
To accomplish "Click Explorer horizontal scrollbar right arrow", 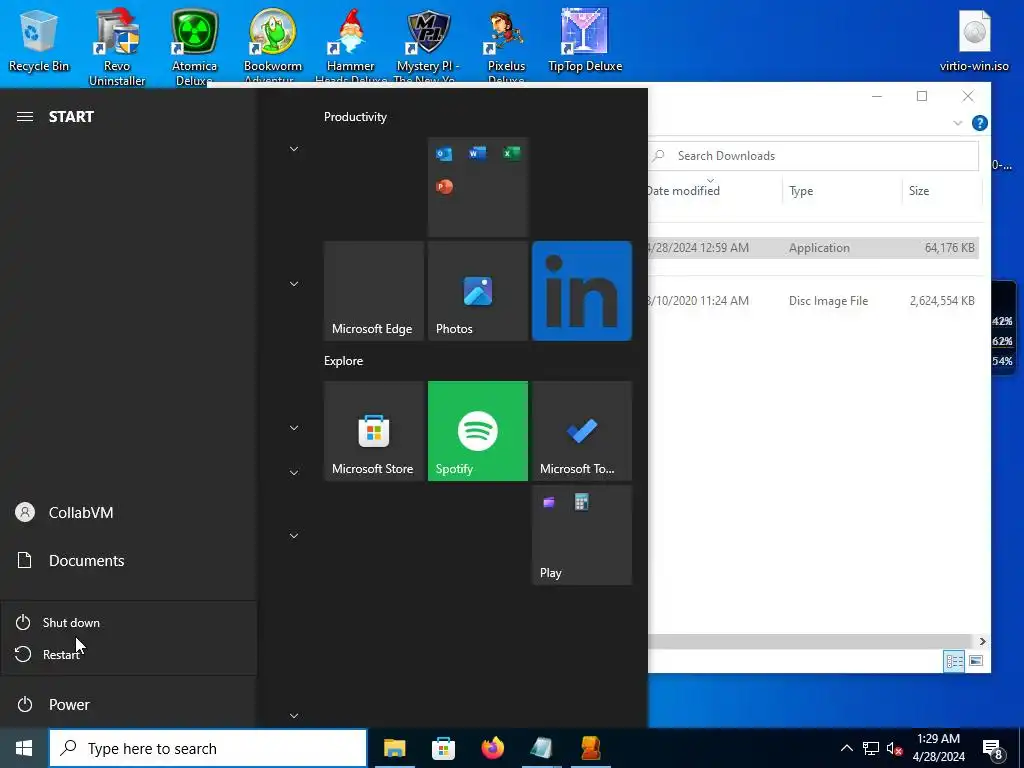I will point(982,641).
